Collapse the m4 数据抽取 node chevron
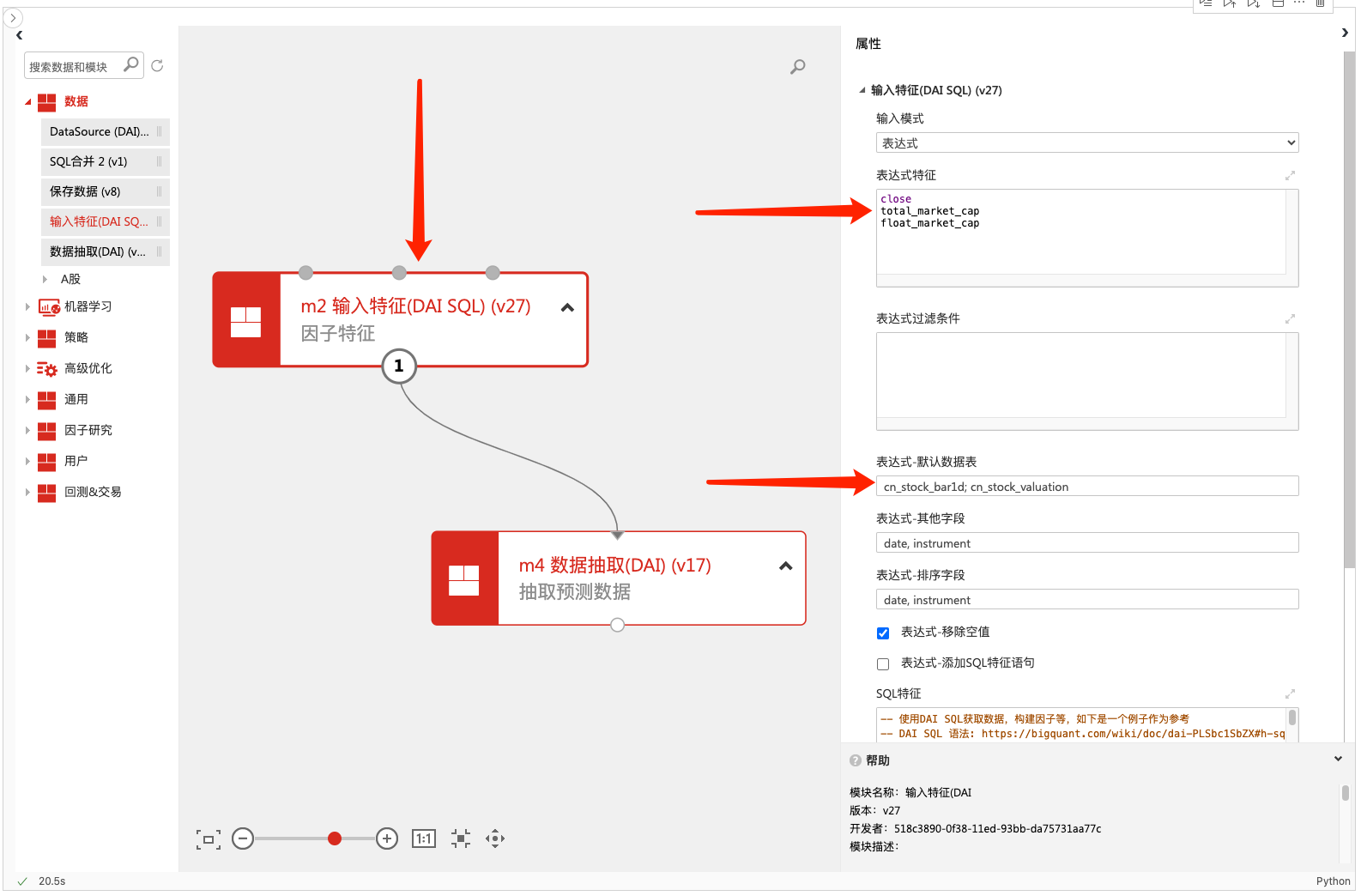The image size is (1361, 896). (x=785, y=566)
